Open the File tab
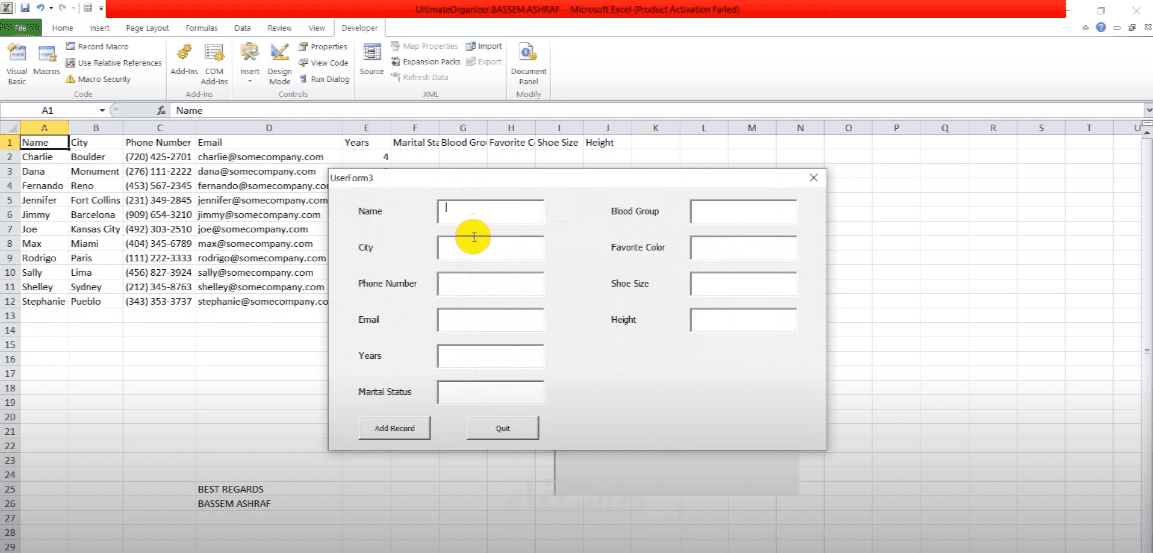 click(21, 28)
